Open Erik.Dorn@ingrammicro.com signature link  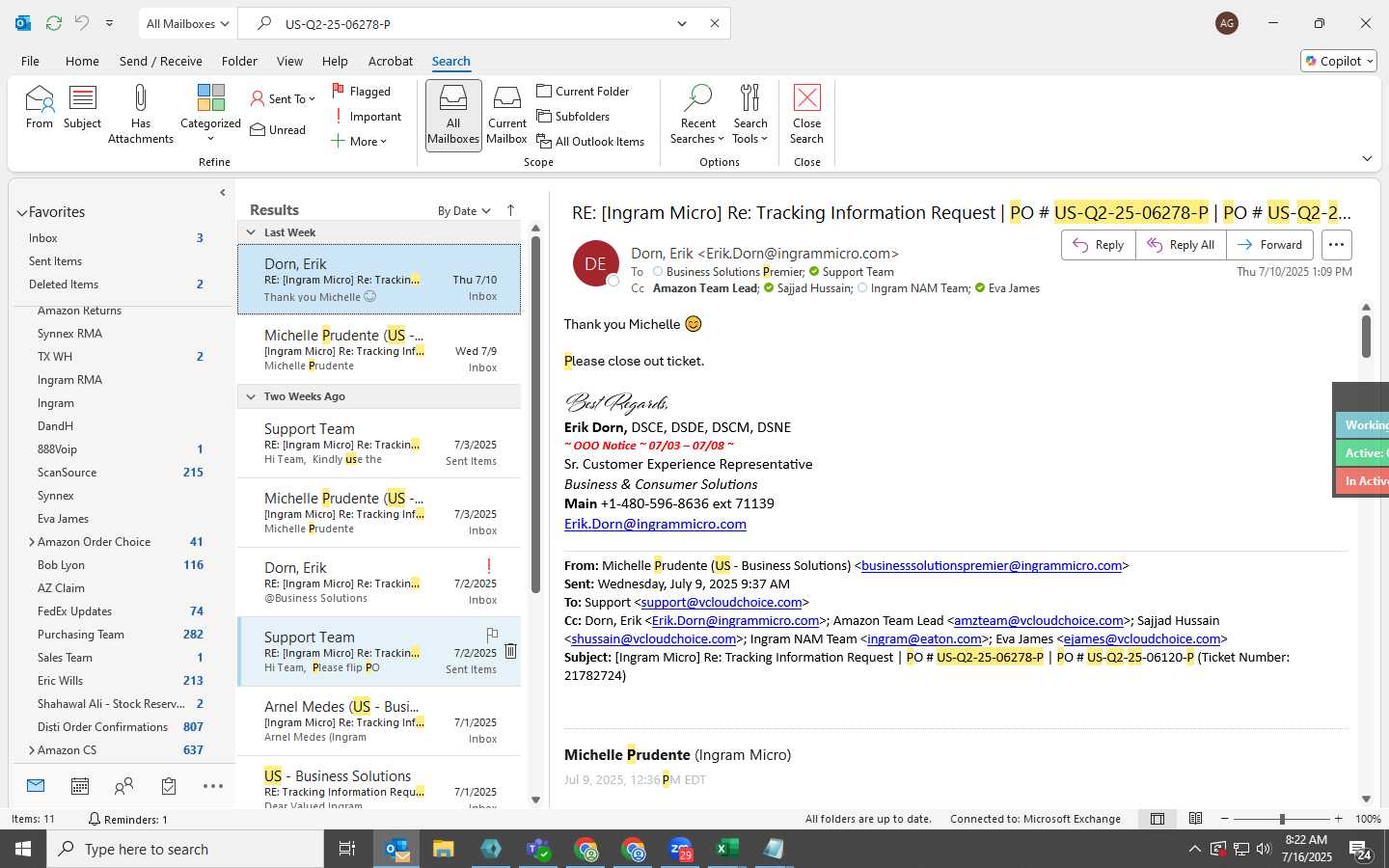coord(655,524)
